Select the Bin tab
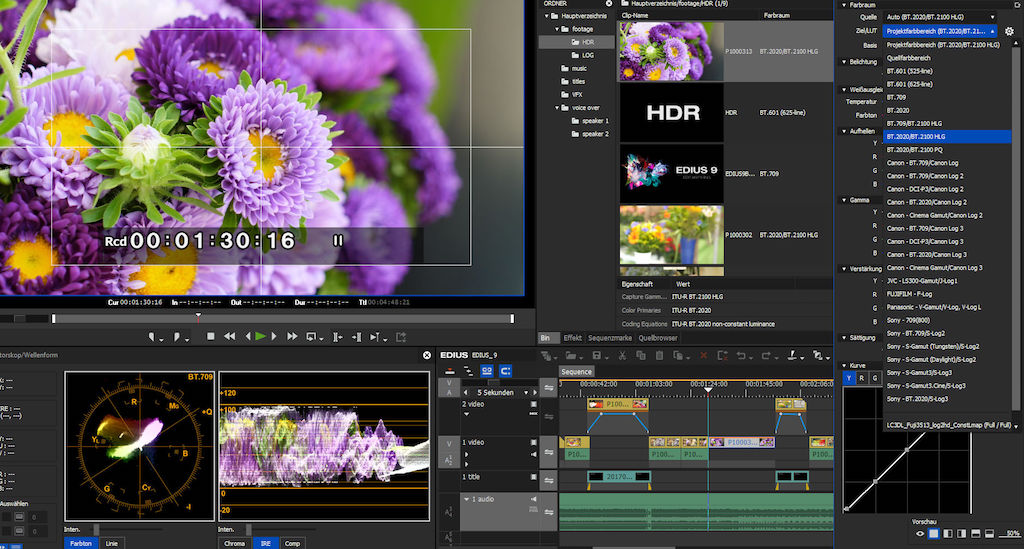 545,338
